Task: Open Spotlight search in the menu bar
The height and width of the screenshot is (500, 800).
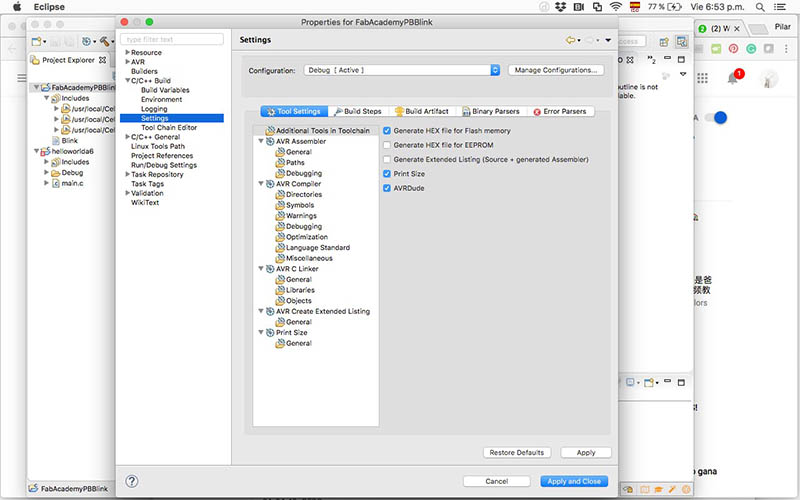Action: [x=760, y=7]
